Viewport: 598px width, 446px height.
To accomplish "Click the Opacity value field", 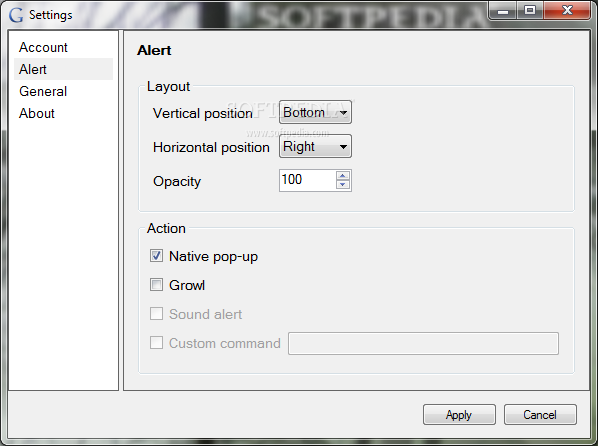I will coord(307,180).
